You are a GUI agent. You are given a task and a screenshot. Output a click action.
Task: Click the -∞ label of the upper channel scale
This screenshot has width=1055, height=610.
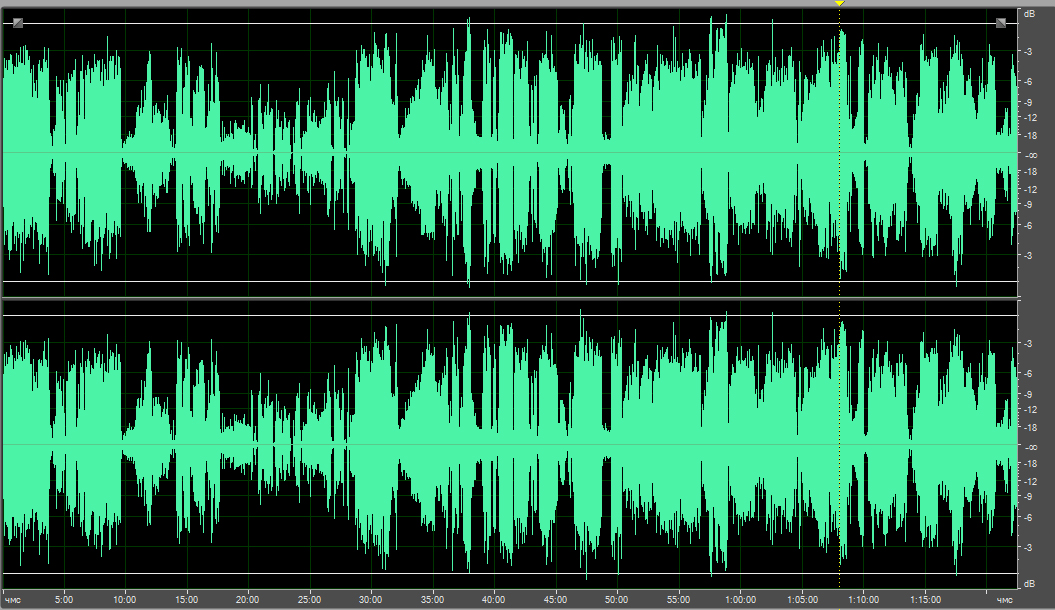pyautogui.click(x=1031, y=155)
